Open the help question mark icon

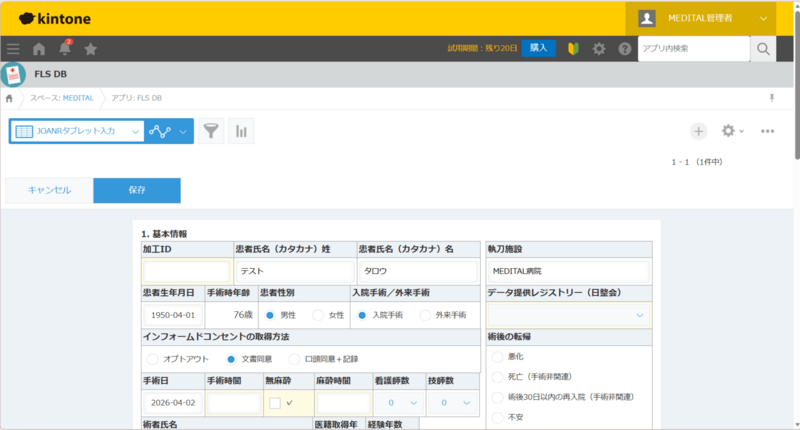pyautogui.click(x=624, y=48)
